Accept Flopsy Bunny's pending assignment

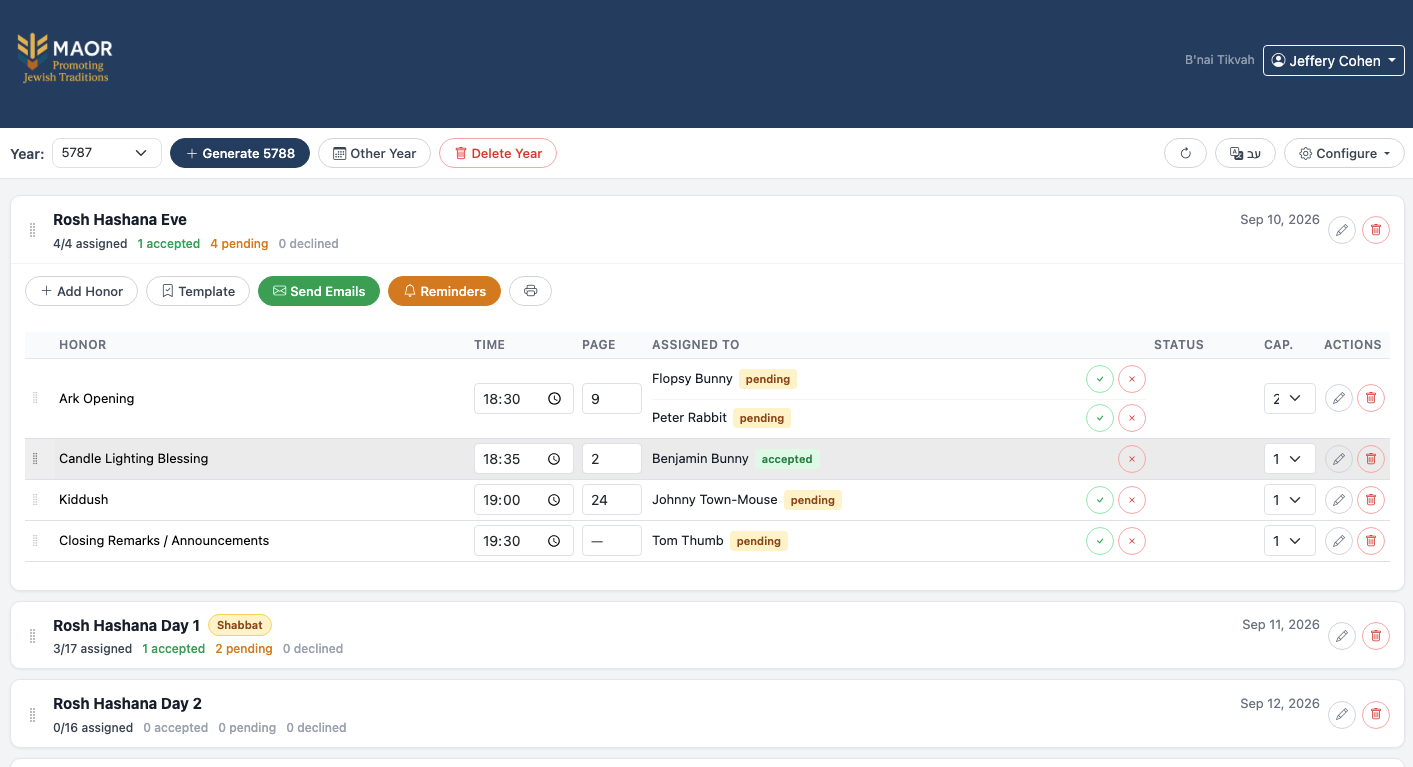[x=1099, y=379]
